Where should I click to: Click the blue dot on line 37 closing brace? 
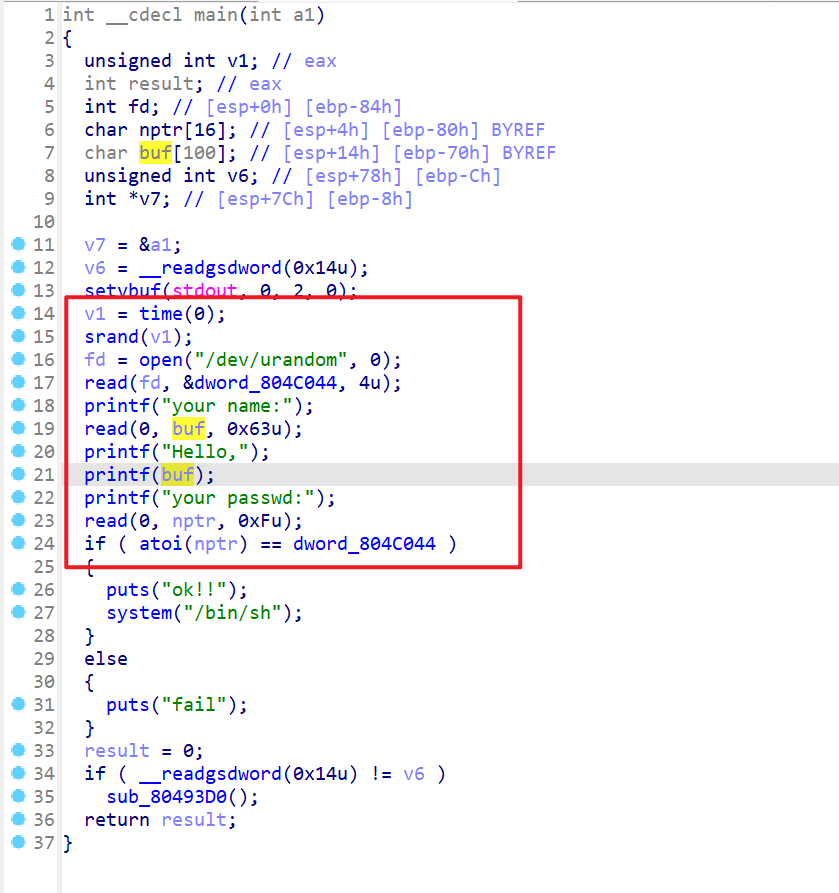(x=18, y=843)
